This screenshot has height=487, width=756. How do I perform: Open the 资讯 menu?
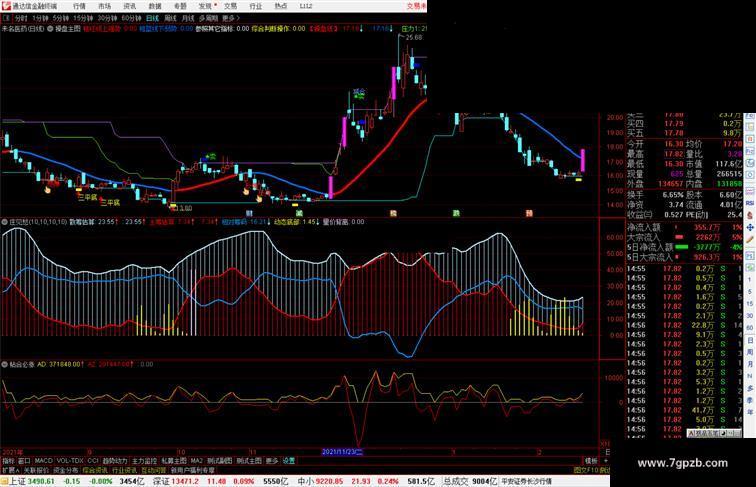click(129, 6)
